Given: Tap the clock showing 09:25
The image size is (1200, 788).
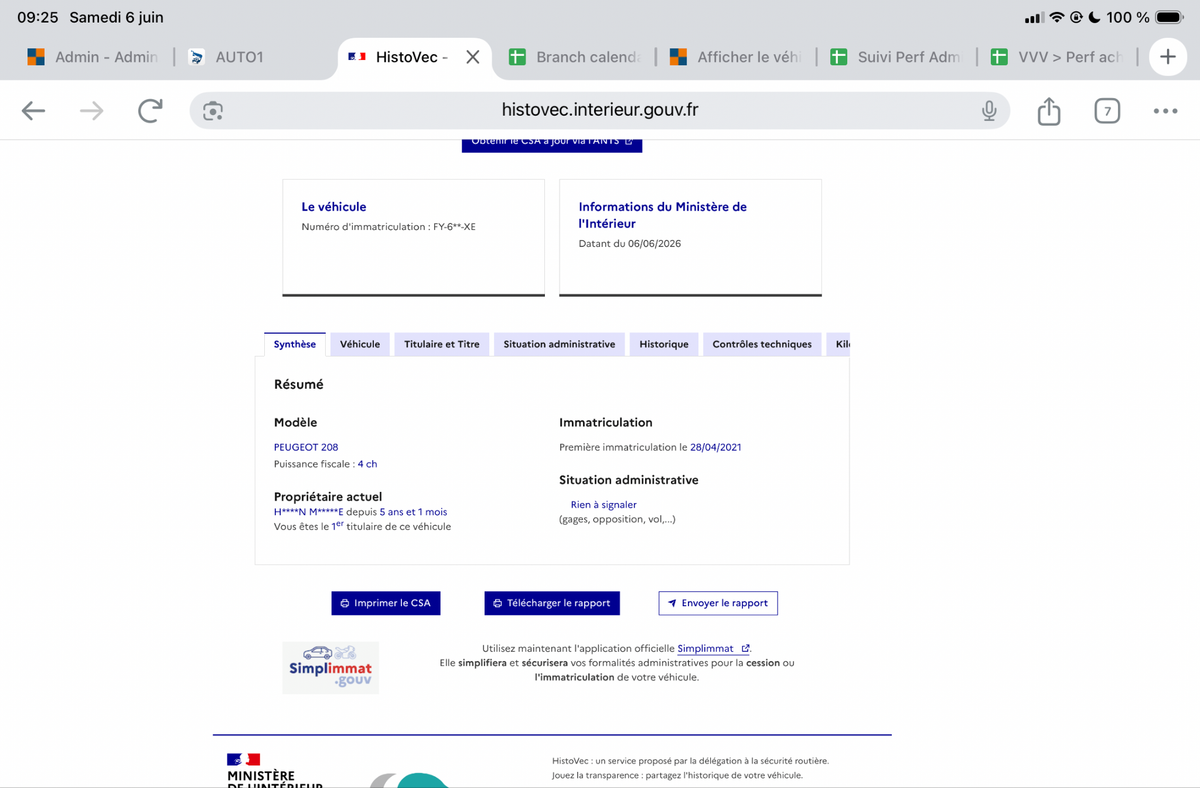Looking at the screenshot, I should pos(38,18).
